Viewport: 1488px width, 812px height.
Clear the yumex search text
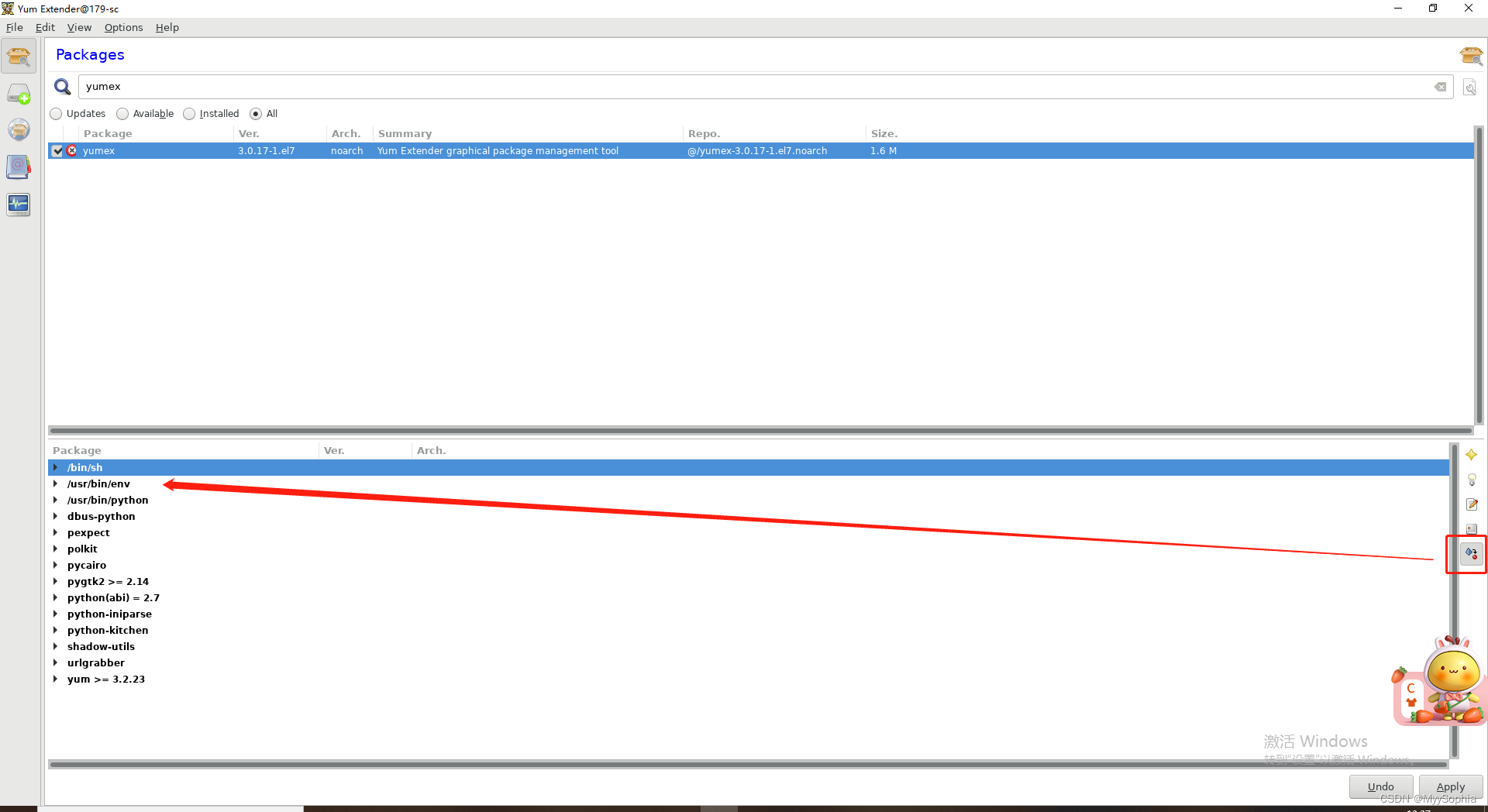tap(1440, 87)
